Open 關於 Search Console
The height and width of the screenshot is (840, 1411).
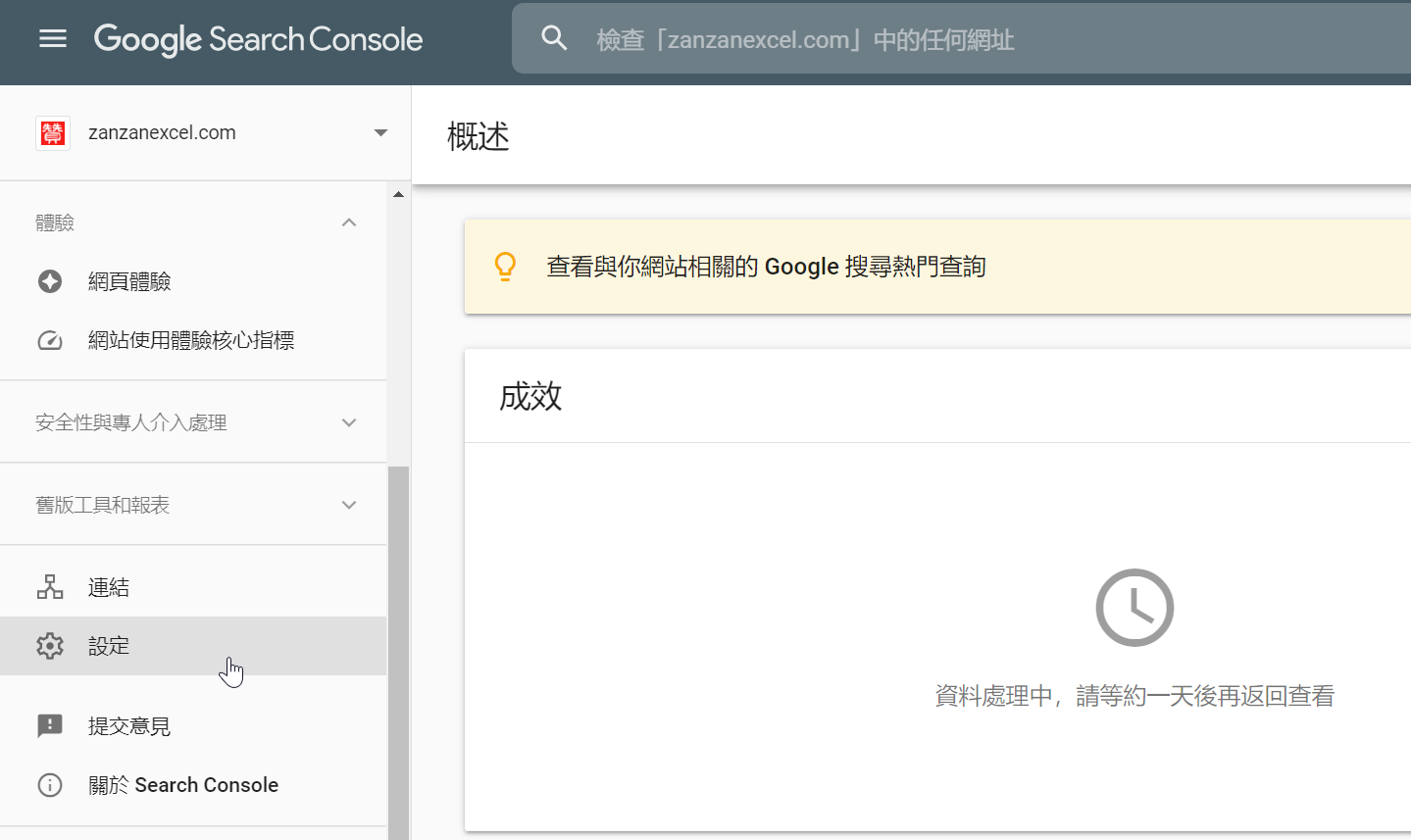(193, 785)
